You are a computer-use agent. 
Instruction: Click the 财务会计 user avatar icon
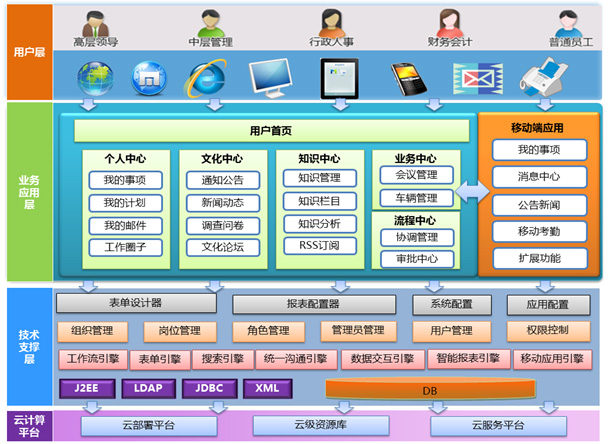tap(449, 24)
